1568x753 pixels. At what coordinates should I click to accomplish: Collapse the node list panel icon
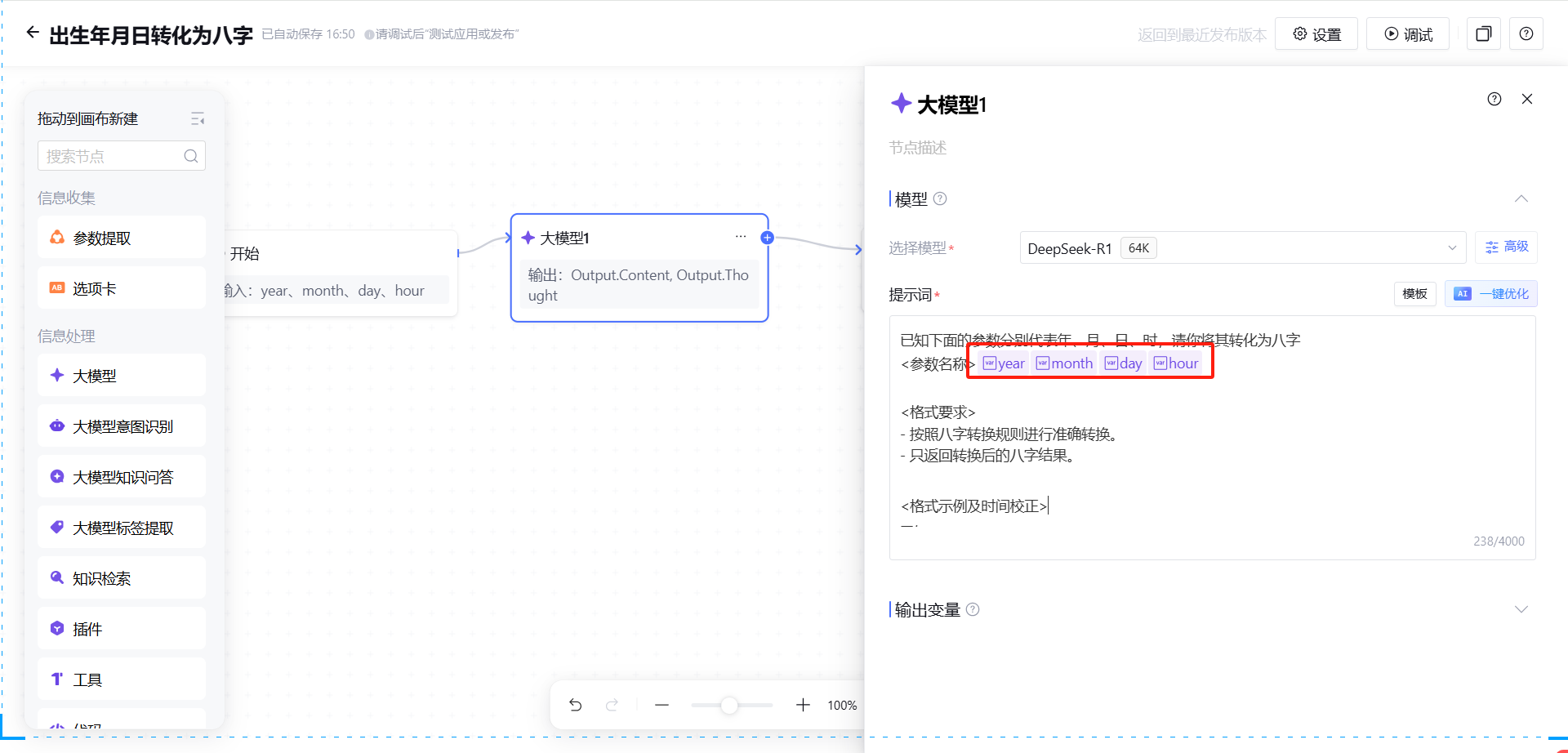(198, 119)
